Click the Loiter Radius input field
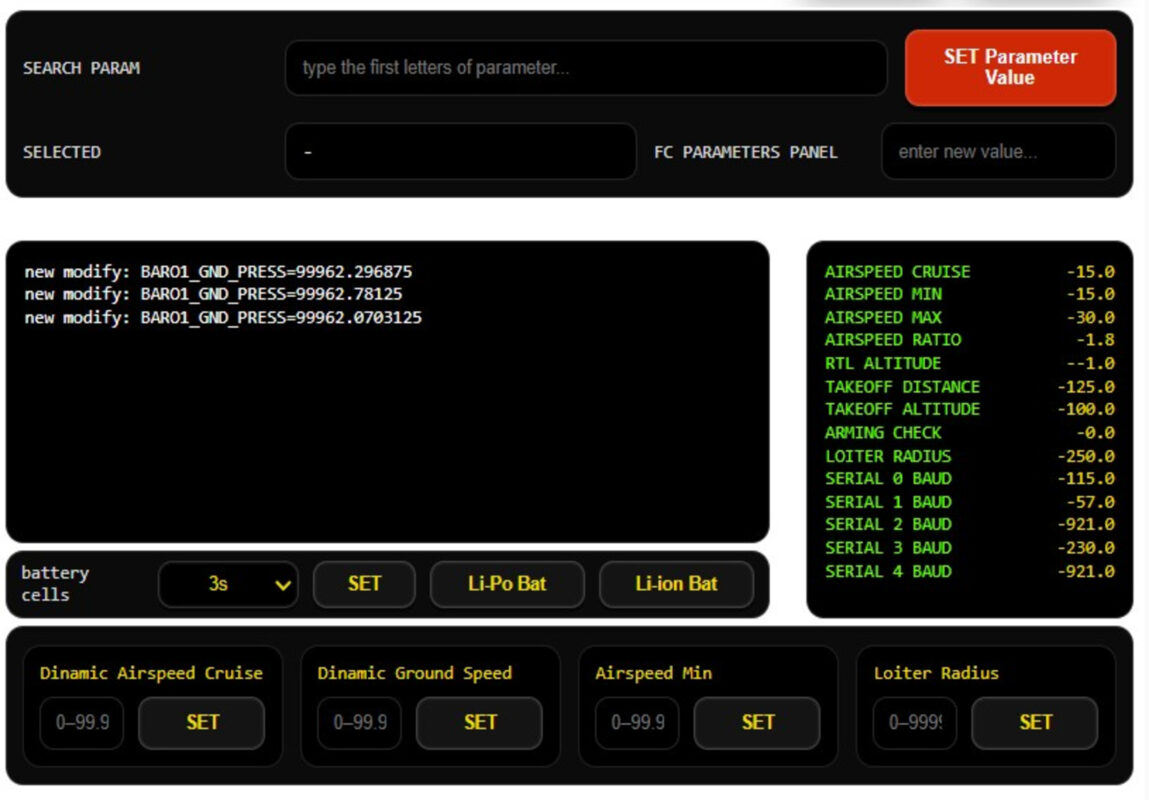The width and height of the screenshot is (1149, 800). point(914,722)
